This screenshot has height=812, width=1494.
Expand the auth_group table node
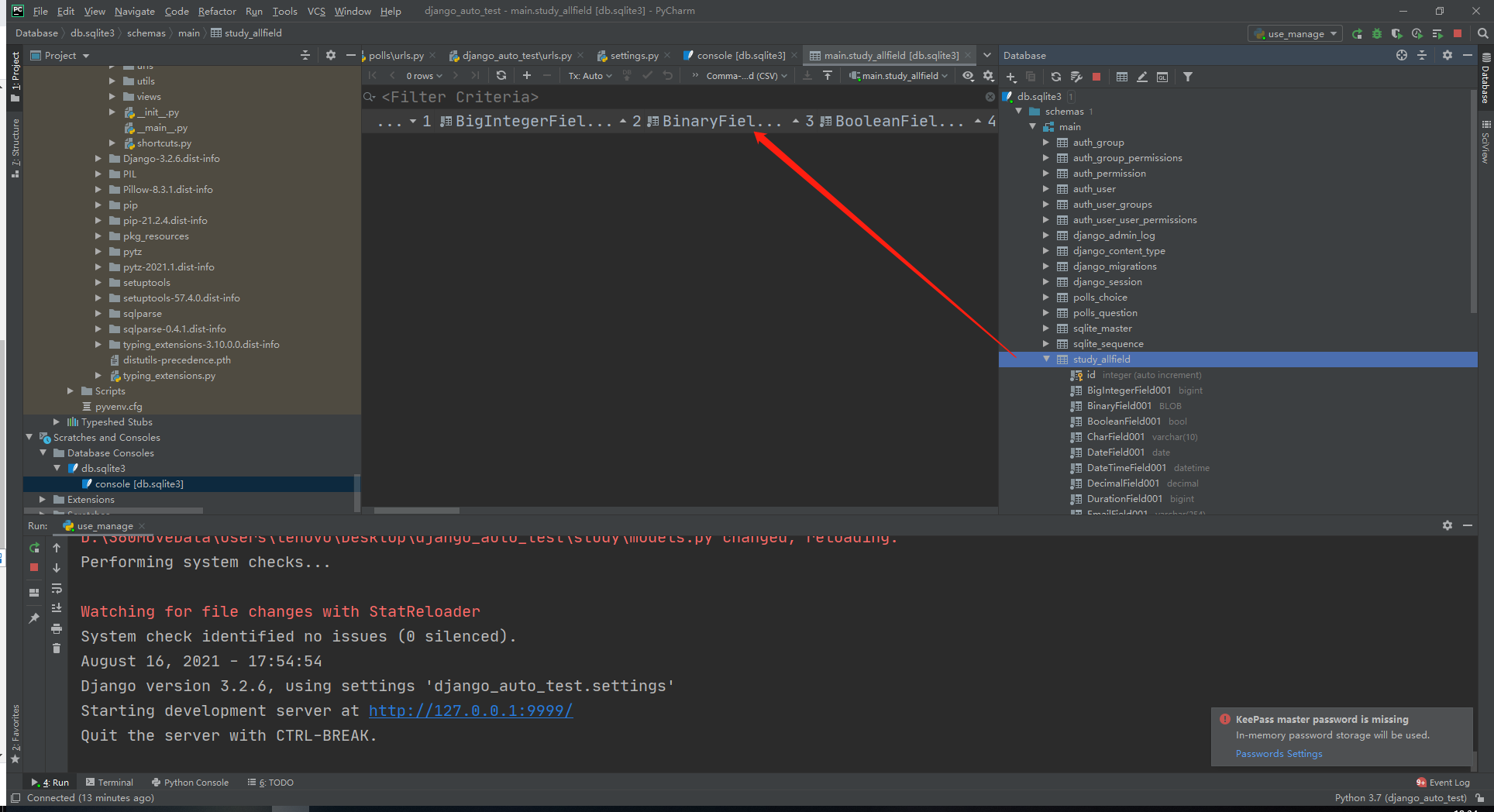coord(1047,142)
